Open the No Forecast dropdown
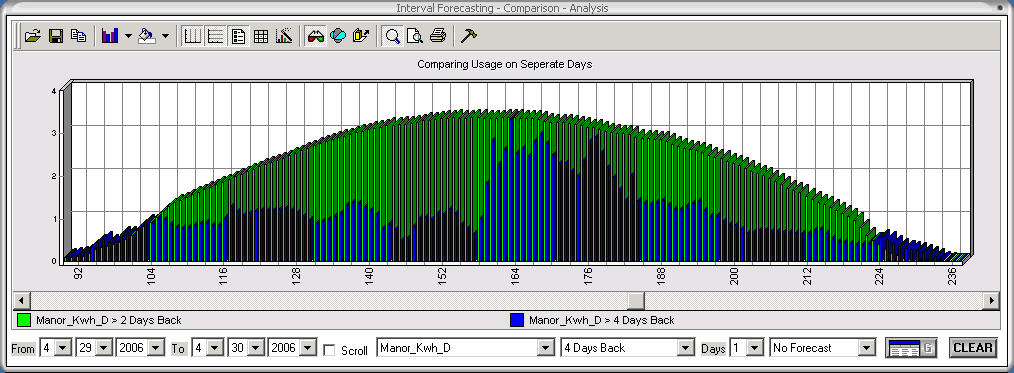 [x=867, y=348]
